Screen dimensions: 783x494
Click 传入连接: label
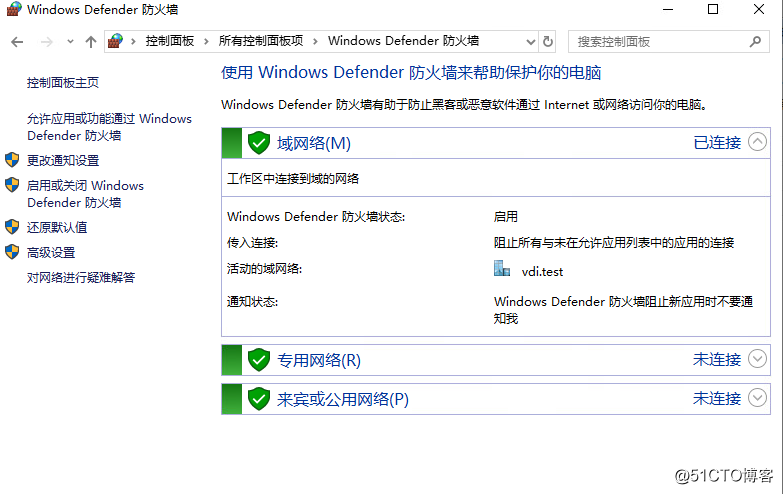pos(253,243)
